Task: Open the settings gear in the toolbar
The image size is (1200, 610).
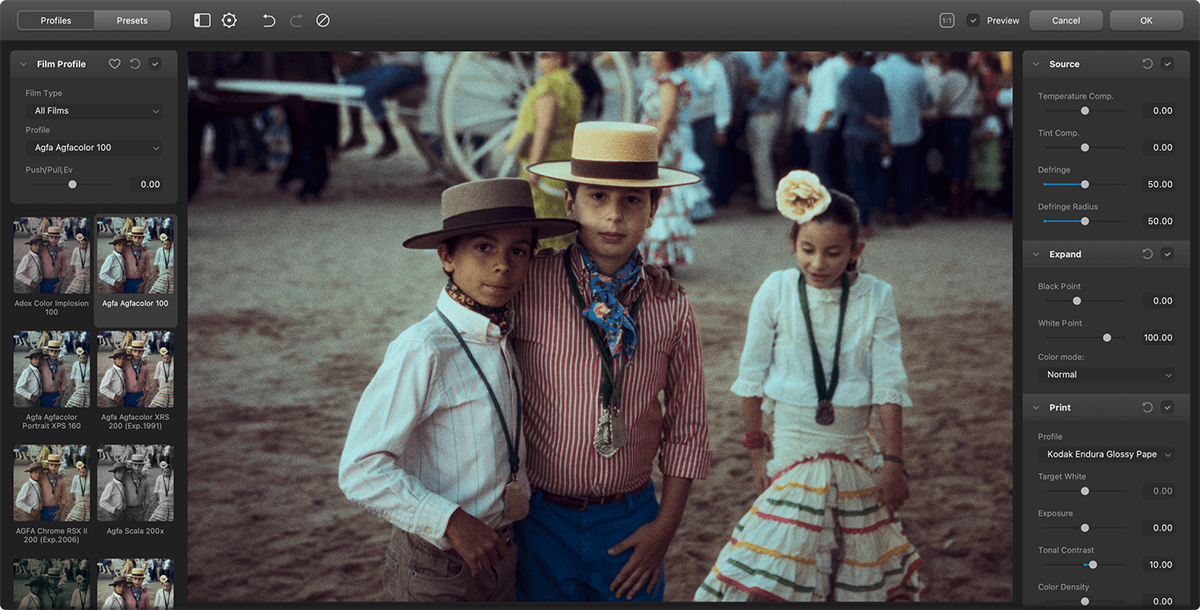Action: (228, 20)
